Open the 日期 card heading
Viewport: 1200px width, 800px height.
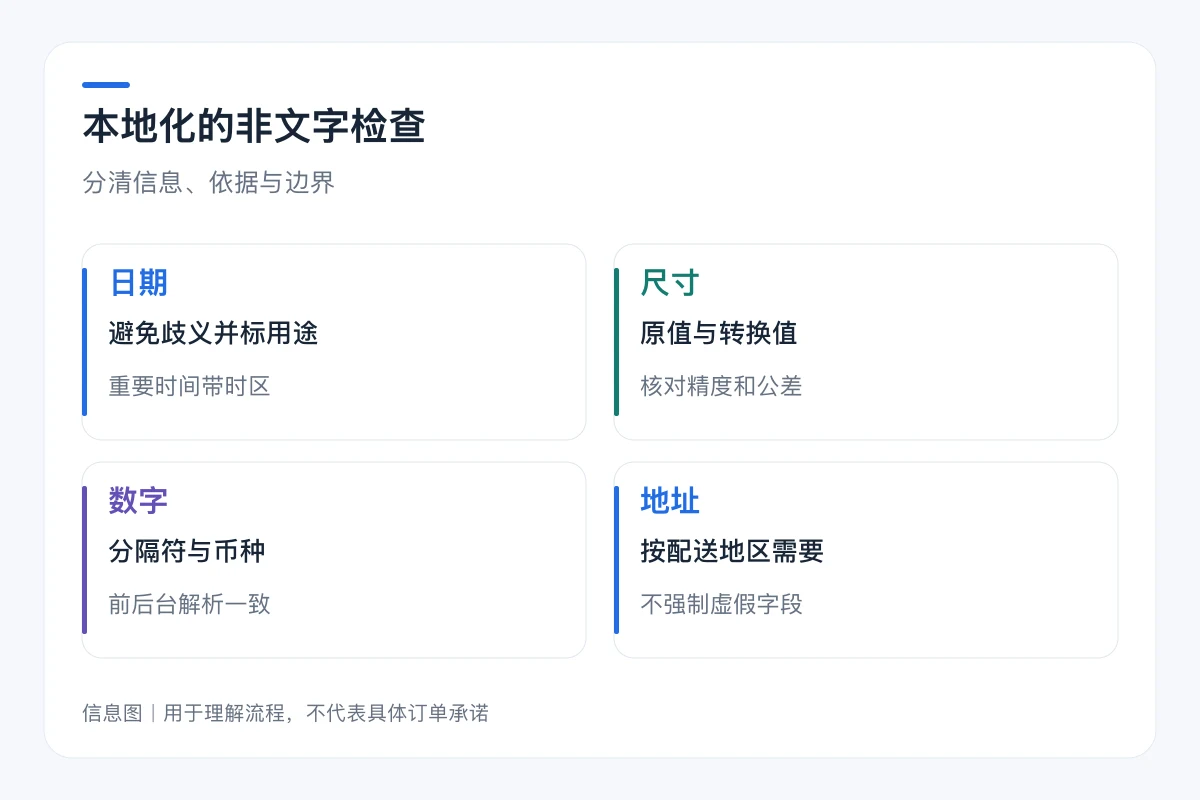pos(138,283)
